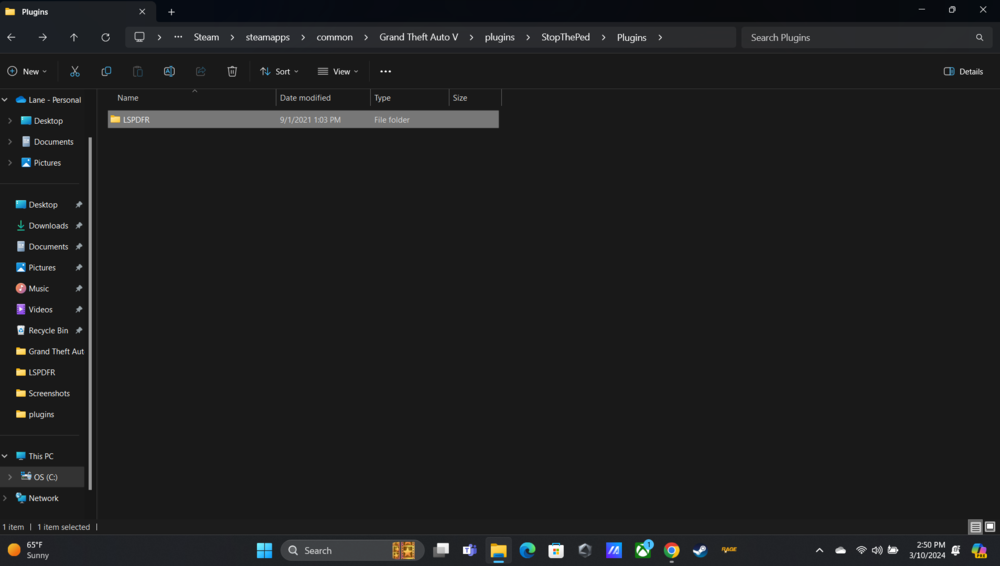
Task: Navigate to StopThePed in breadcrumb
Action: click(566, 38)
